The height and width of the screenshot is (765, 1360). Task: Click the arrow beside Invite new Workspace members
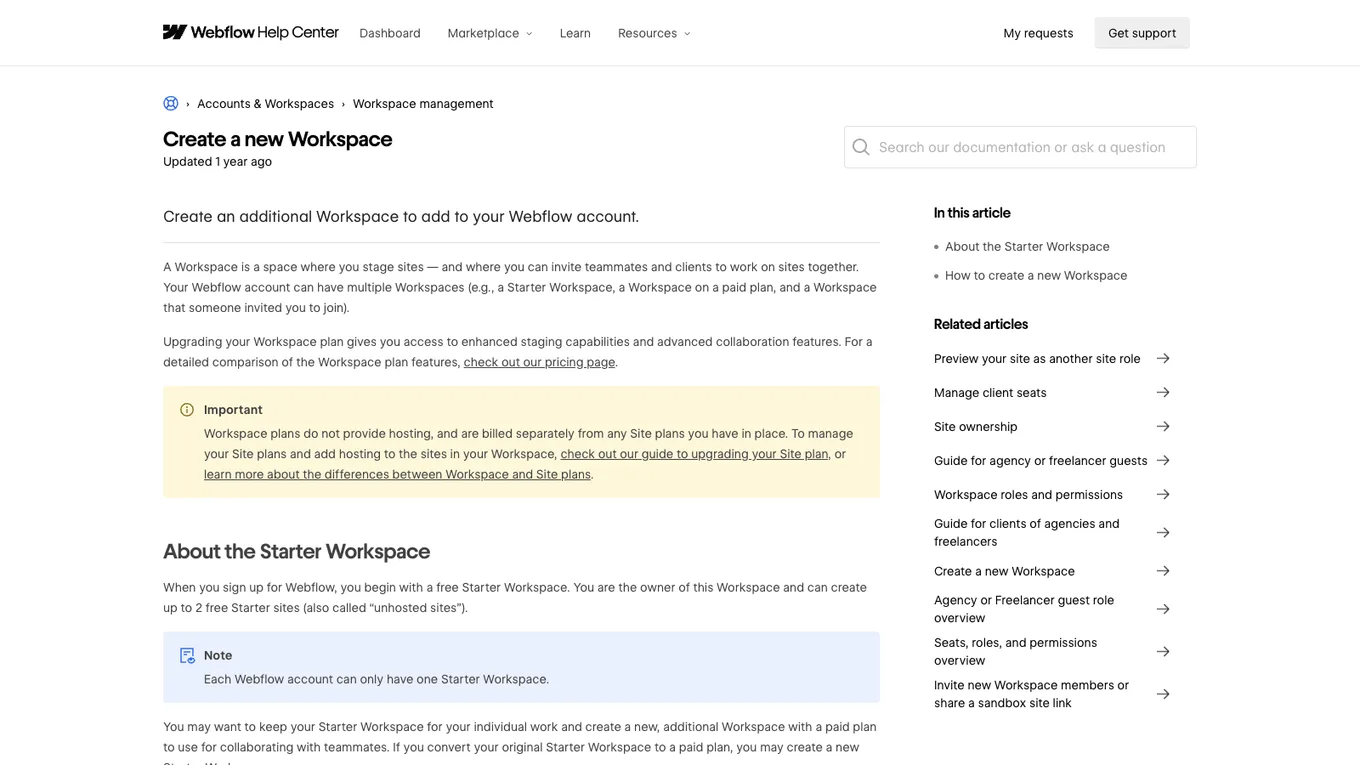tap(1163, 694)
